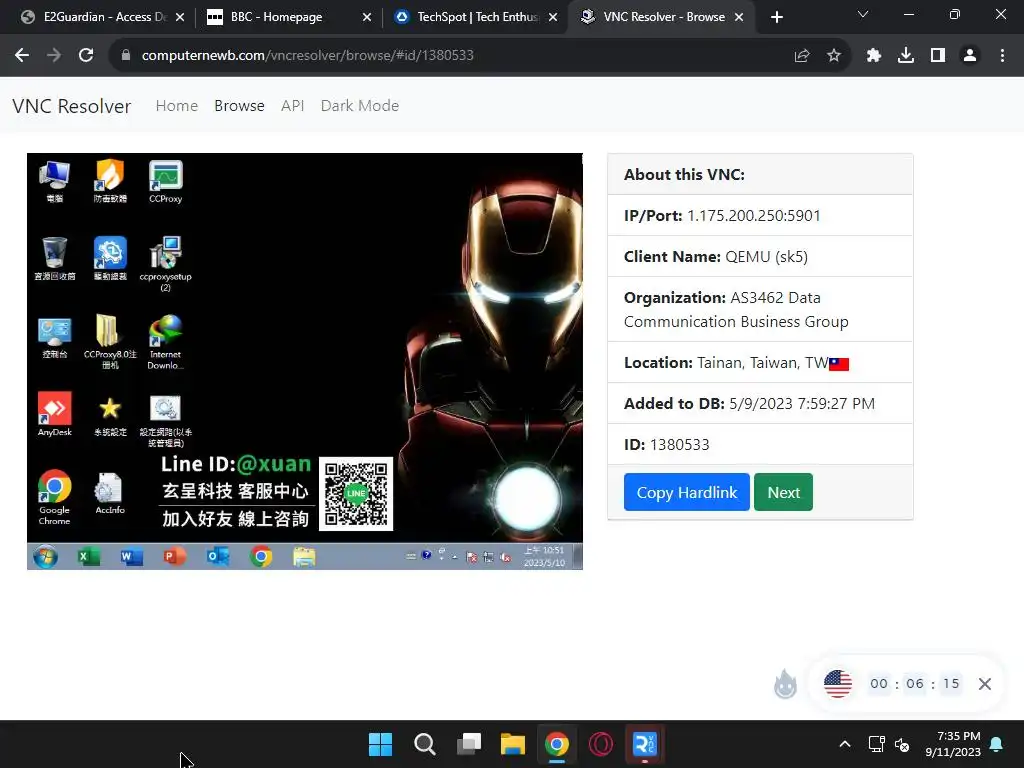Click the network display tray icon
The width and height of the screenshot is (1024, 768).
pyautogui.click(x=876, y=744)
